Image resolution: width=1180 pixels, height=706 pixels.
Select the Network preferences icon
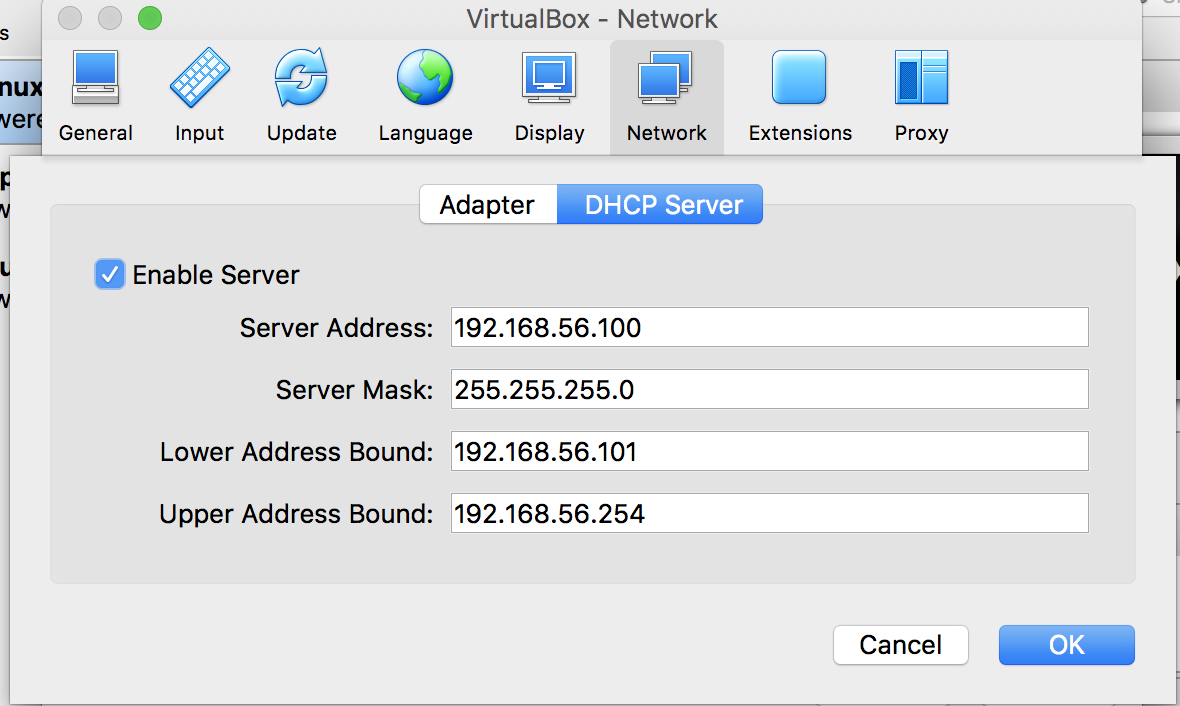pyautogui.click(x=667, y=96)
